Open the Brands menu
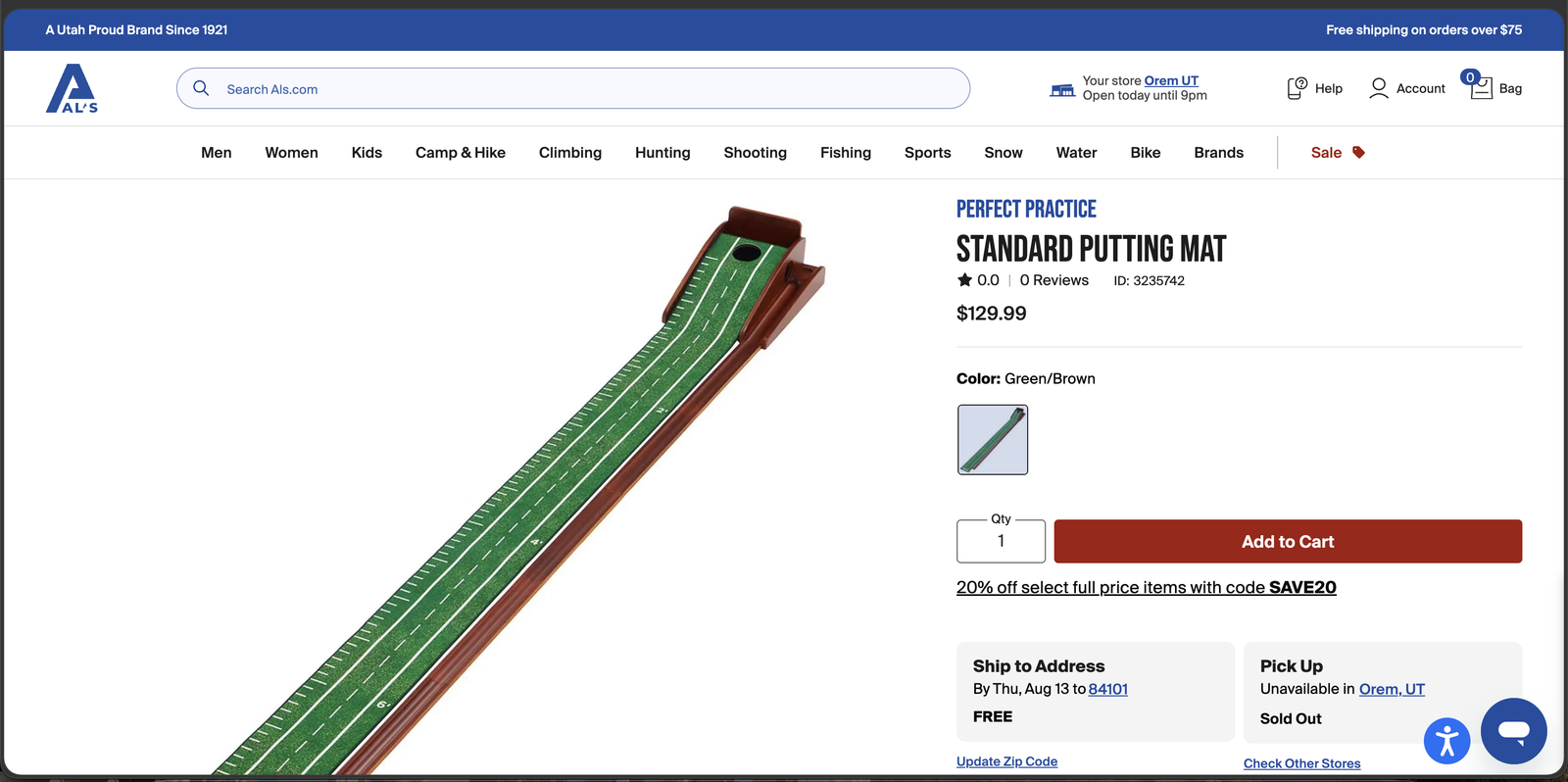The width and height of the screenshot is (1568, 782). click(1219, 152)
